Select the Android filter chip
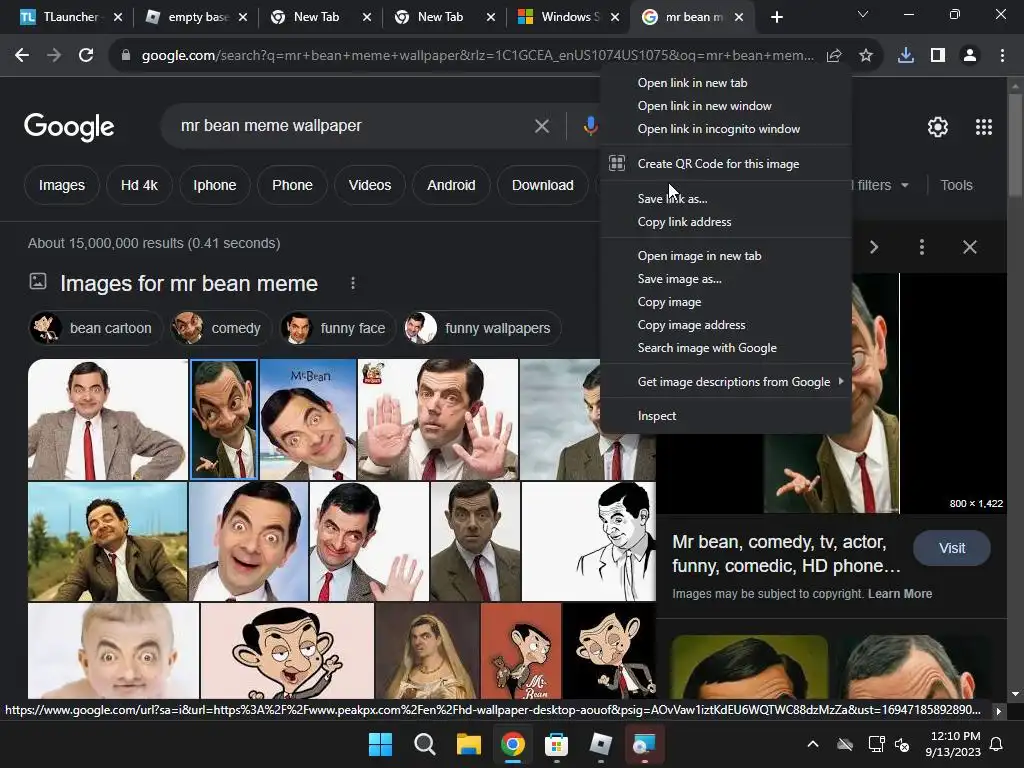 pos(451,185)
